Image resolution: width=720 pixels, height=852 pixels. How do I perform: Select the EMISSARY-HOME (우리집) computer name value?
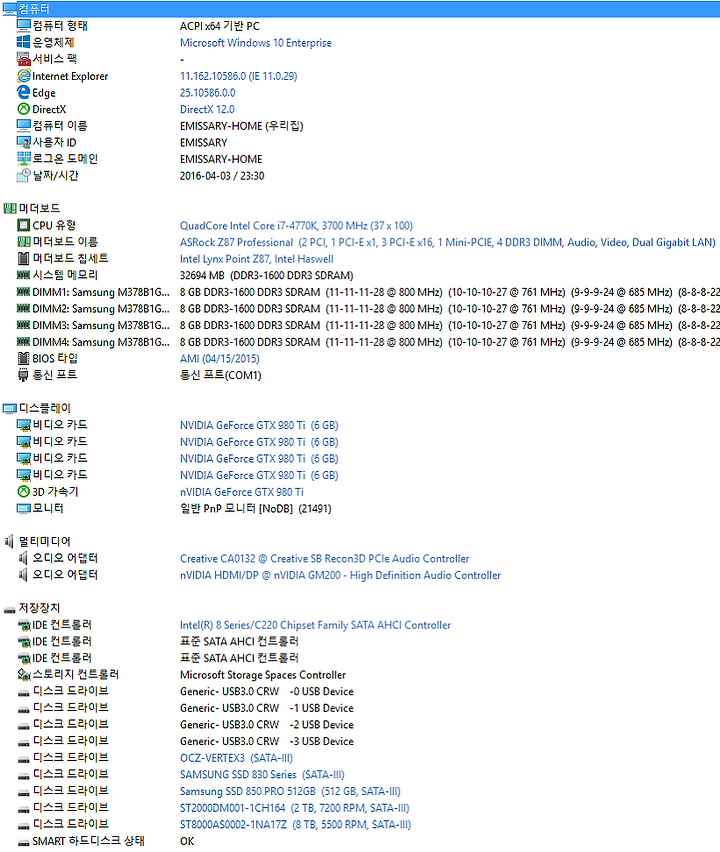pos(241,126)
